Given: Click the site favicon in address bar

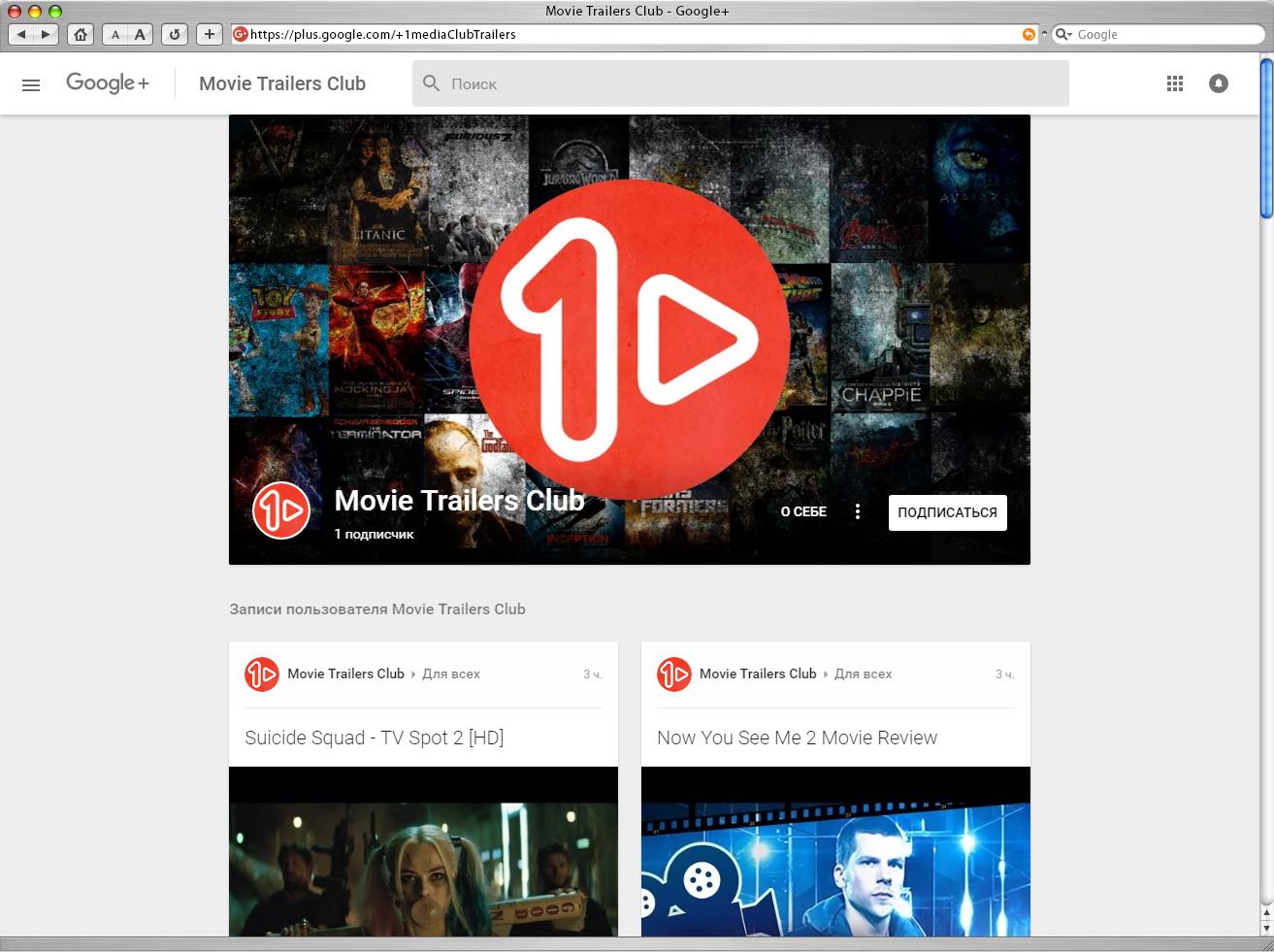Looking at the screenshot, I should click(x=241, y=34).
